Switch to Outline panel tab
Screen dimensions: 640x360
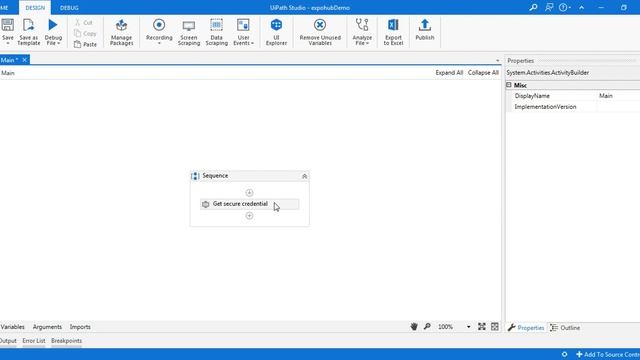click(565, 328)
